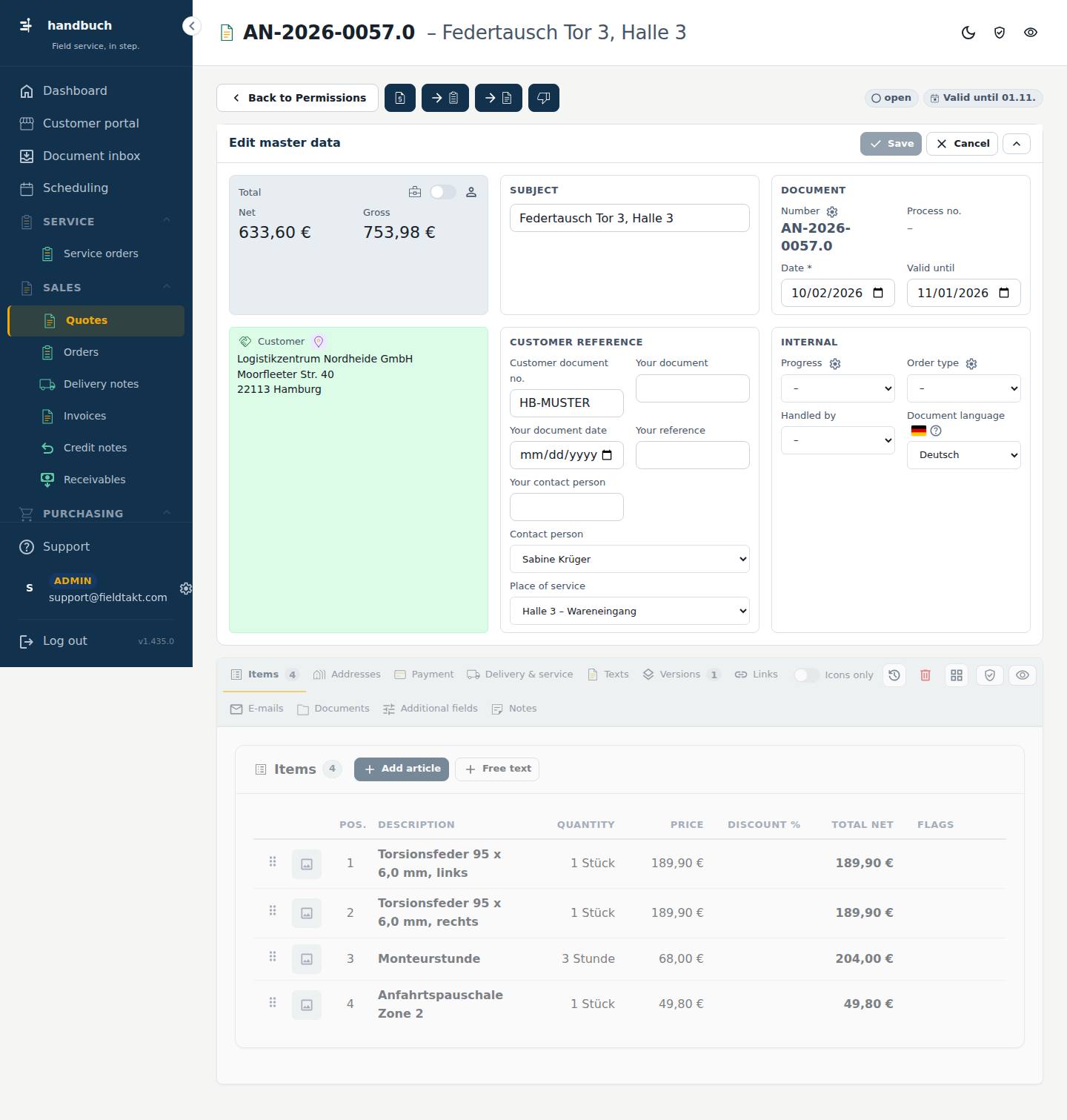Switch to the Addresses tab
1067x1120 pixels.
(347, 675)
